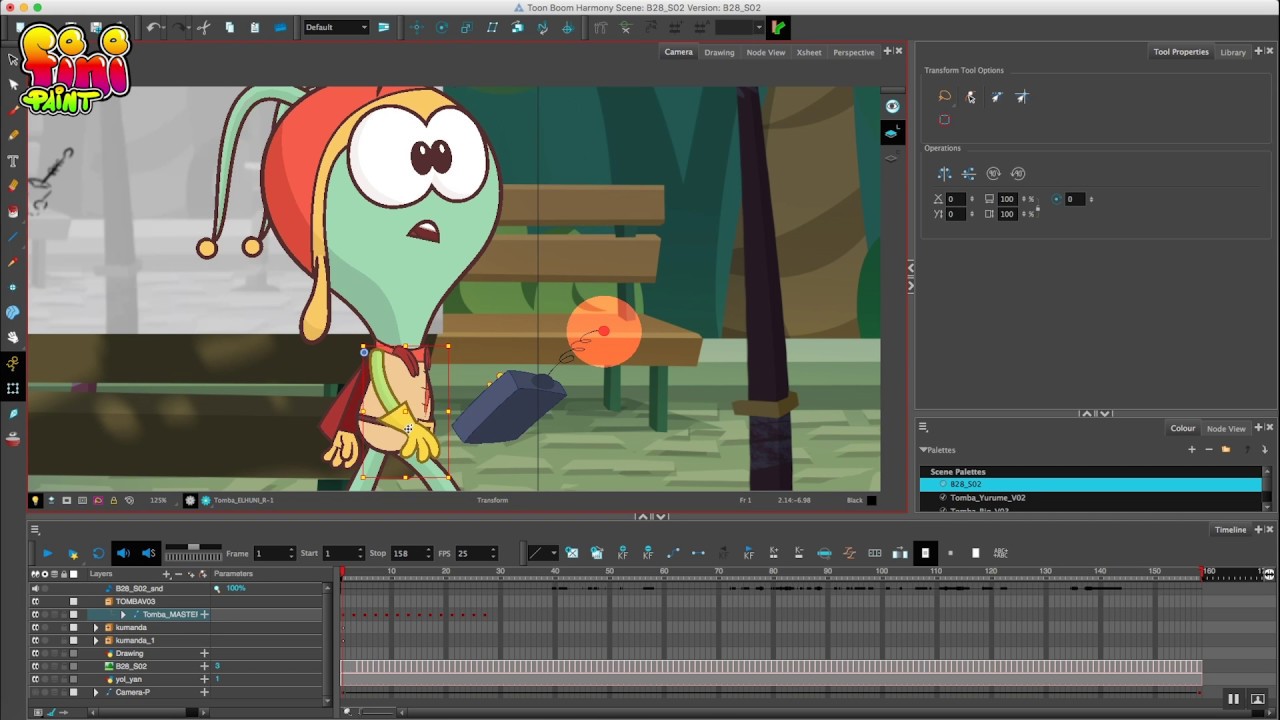Click the Add Keyframe icon in timeline toolbar
Viewport: 1280px width, 720px height.
pyautogui.click(x=622, y=553)
